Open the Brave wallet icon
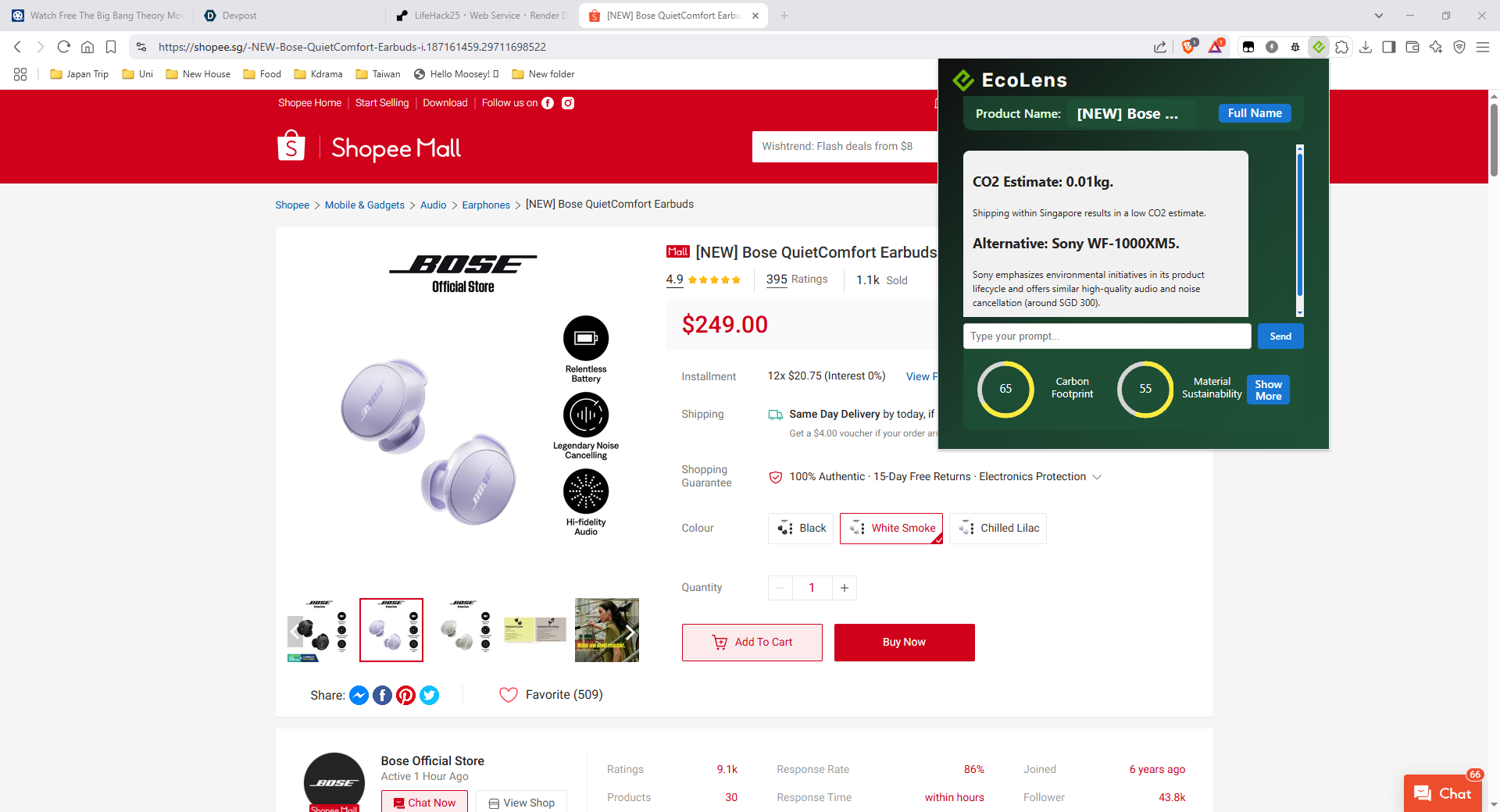1500x812 pixels. click(1412, 47)
